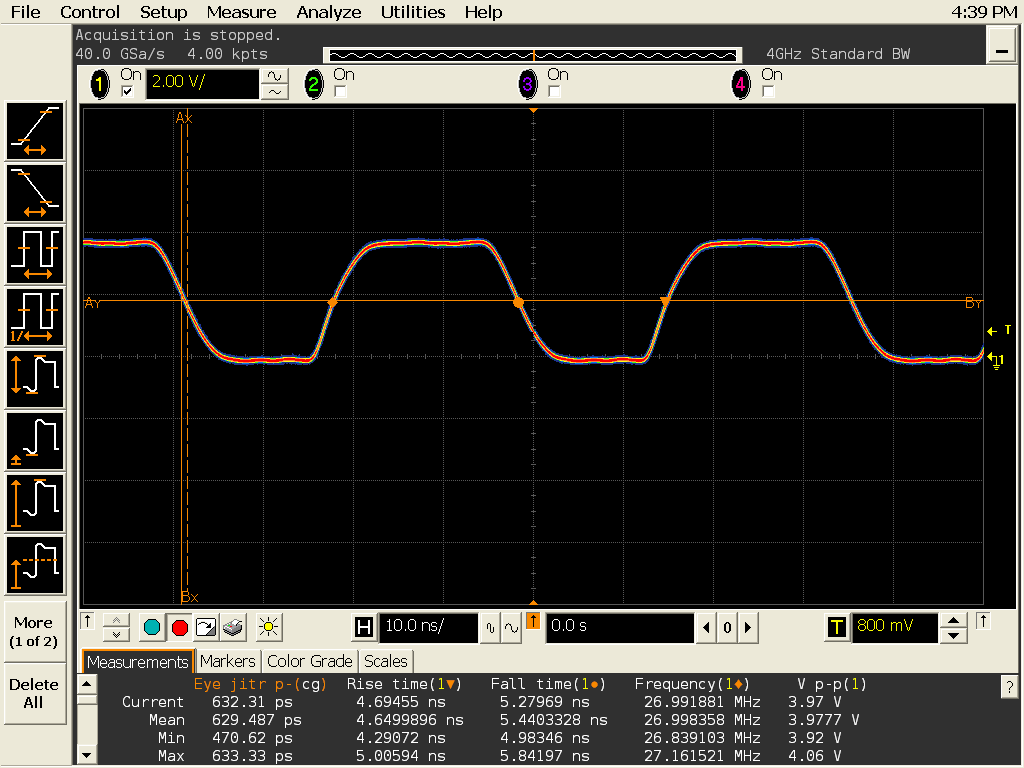Image resolution: width=1024 pixels, height=768 pixels.
Task: Open the Measure menu
Action: [x=241, y=12]
